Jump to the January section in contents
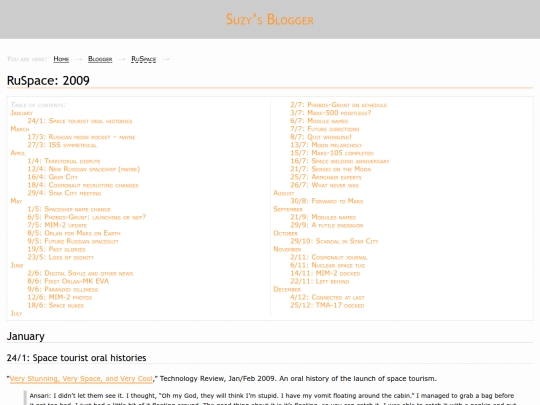The height and width of the screenshot is (405, 540). tap(21, 113)
